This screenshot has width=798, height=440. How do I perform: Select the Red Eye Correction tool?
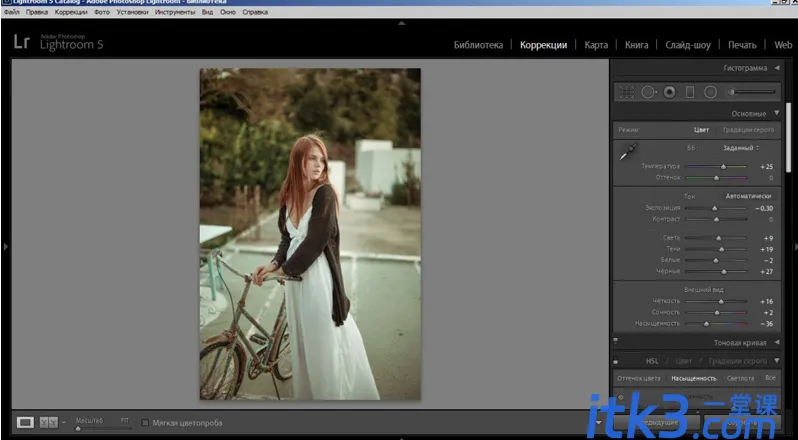(670, 92)
